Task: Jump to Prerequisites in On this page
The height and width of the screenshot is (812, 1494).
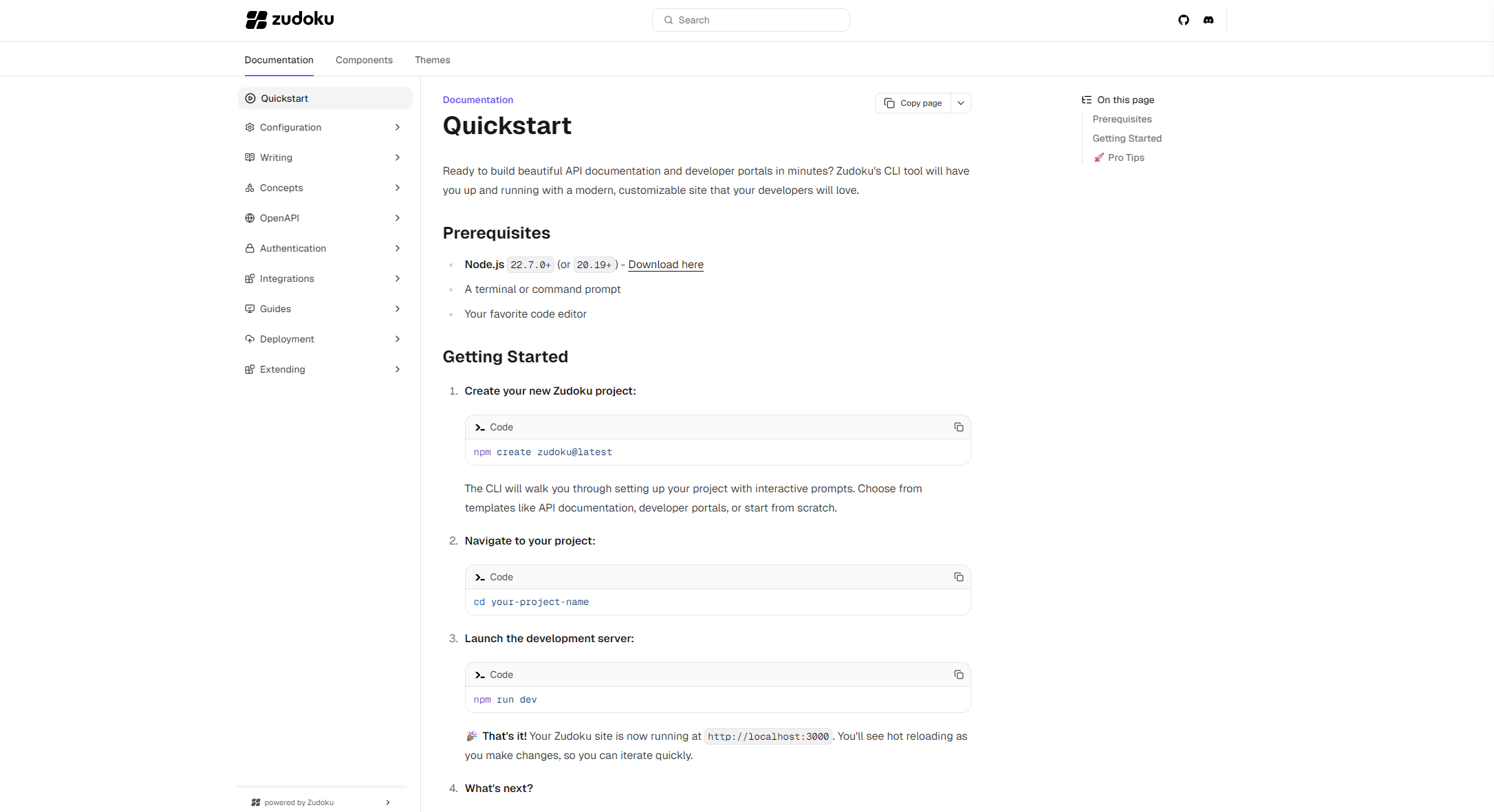Action: [x=1122, y=119]
